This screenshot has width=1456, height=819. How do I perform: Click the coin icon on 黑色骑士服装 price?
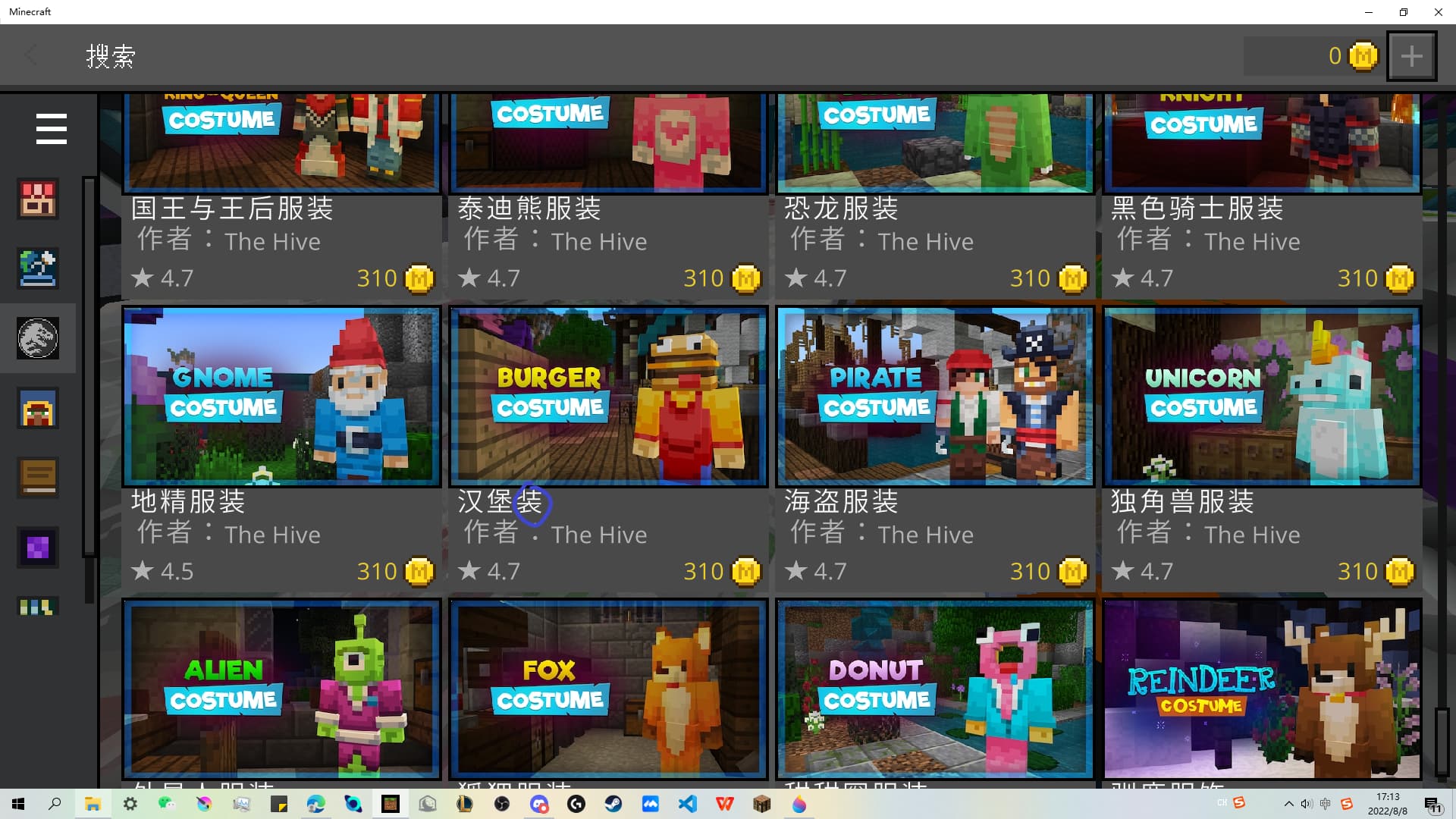pyautogui.click(x=1399, y=278)
